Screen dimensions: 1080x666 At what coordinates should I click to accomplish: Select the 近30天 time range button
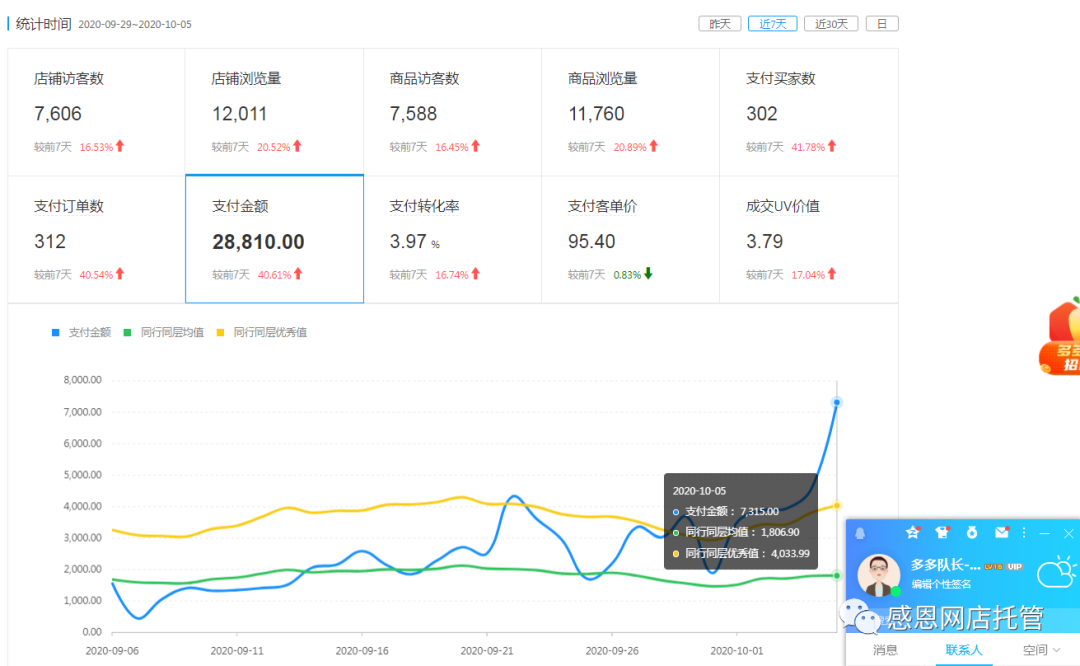coord(831,24)
